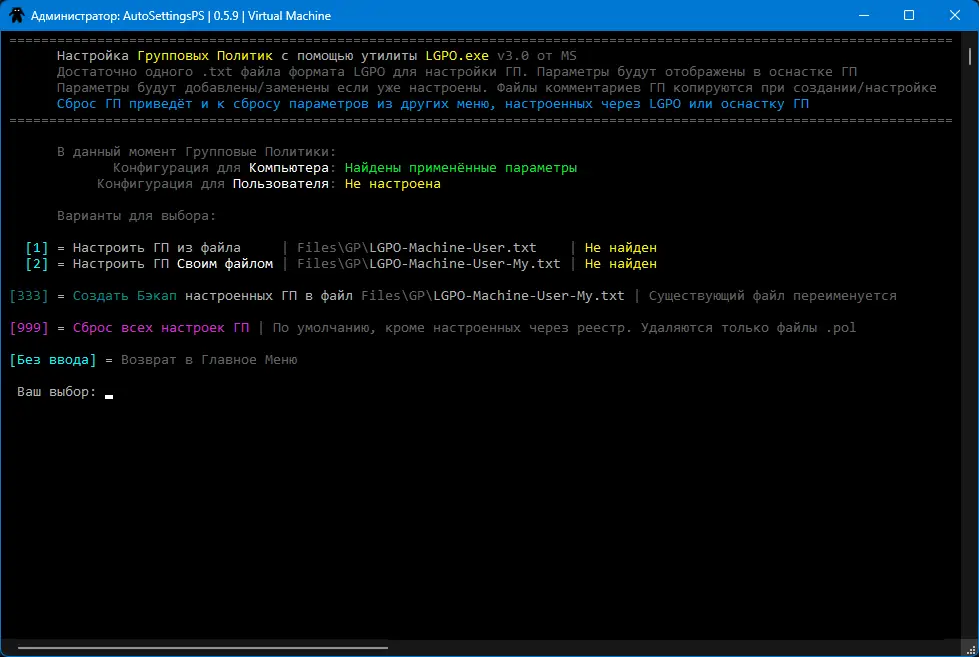Click the vertical scrollbar thumb
Image resolution: width=979 pixels, height=657 pixels.
pyautogui.click(x=970, y=56)
